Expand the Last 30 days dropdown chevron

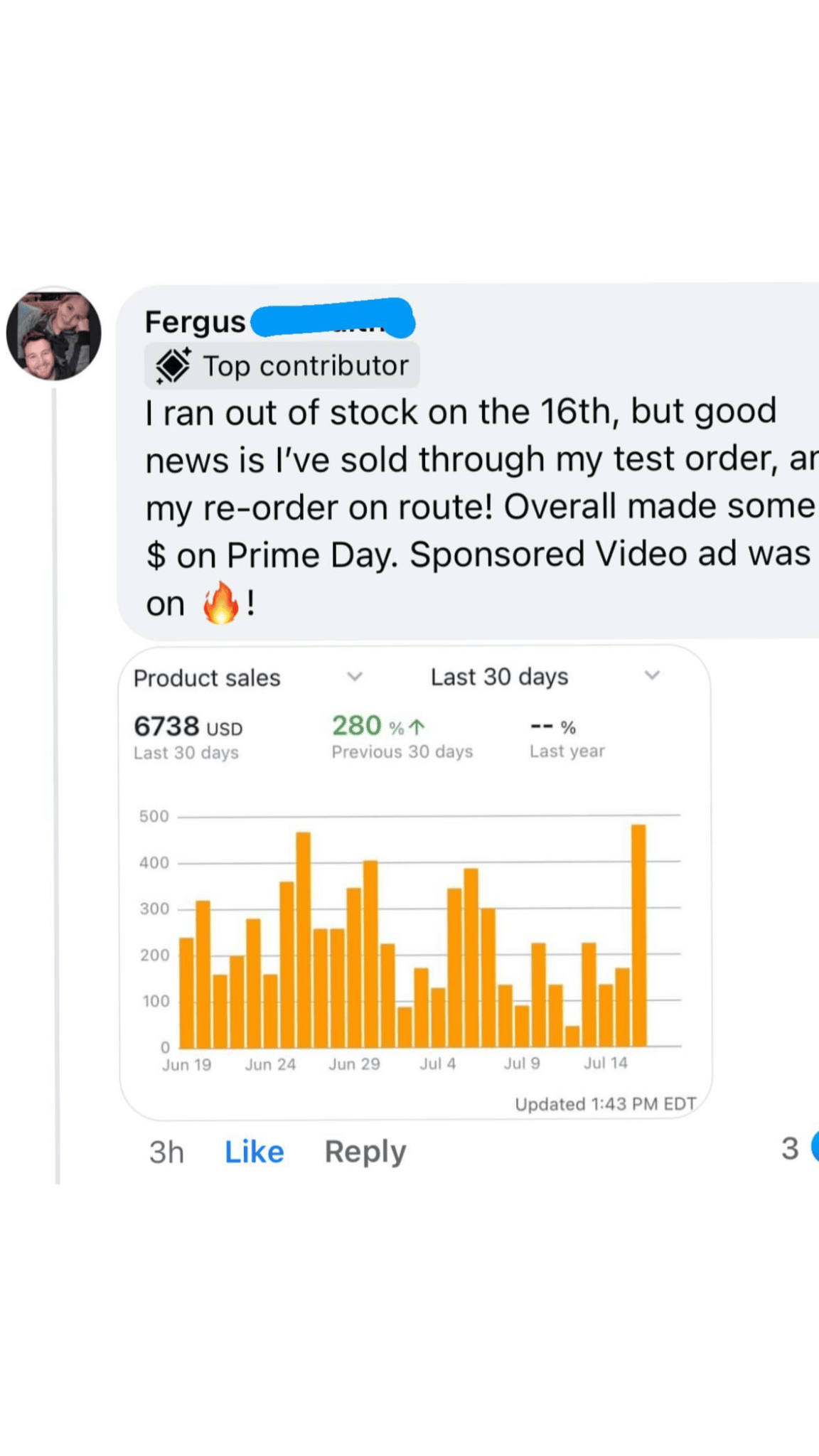click(x=652, y=675)
